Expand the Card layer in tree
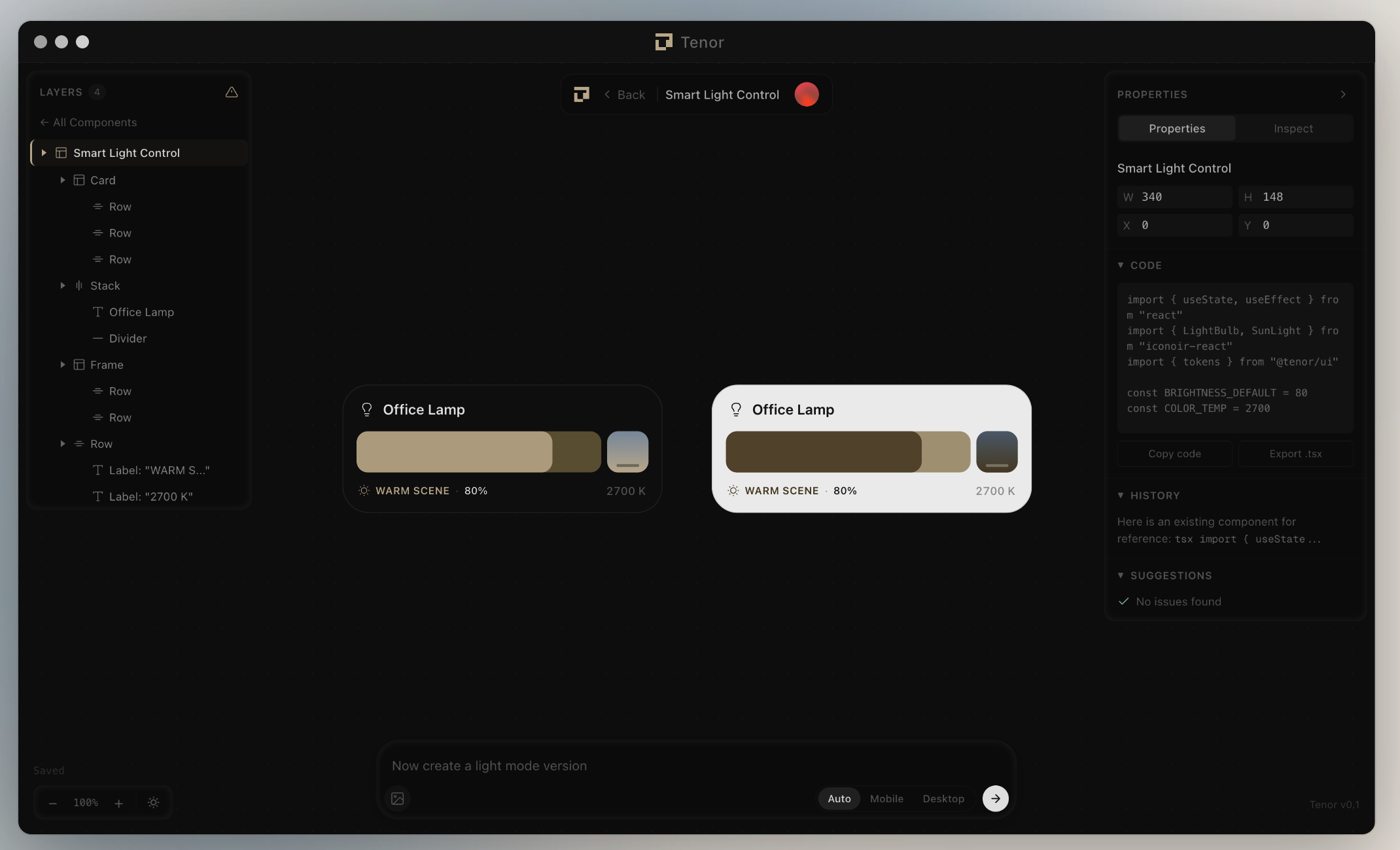 coord(63,180)
